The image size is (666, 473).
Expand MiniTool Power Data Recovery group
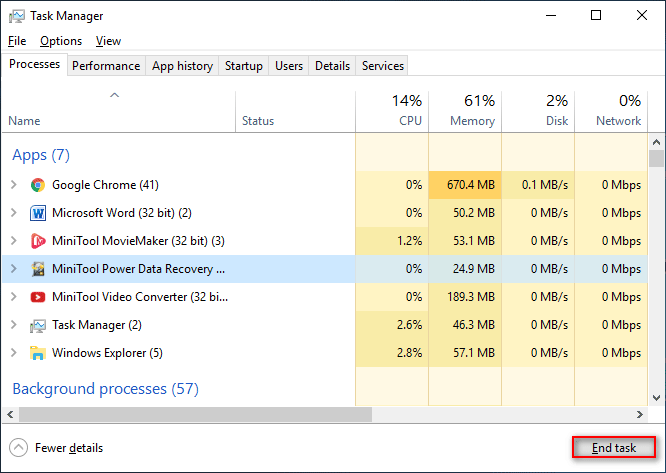tap(14, 269)
